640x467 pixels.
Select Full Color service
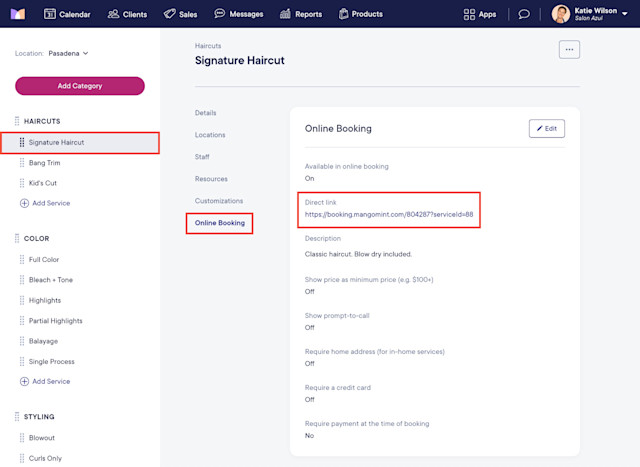tap(44, 259)
